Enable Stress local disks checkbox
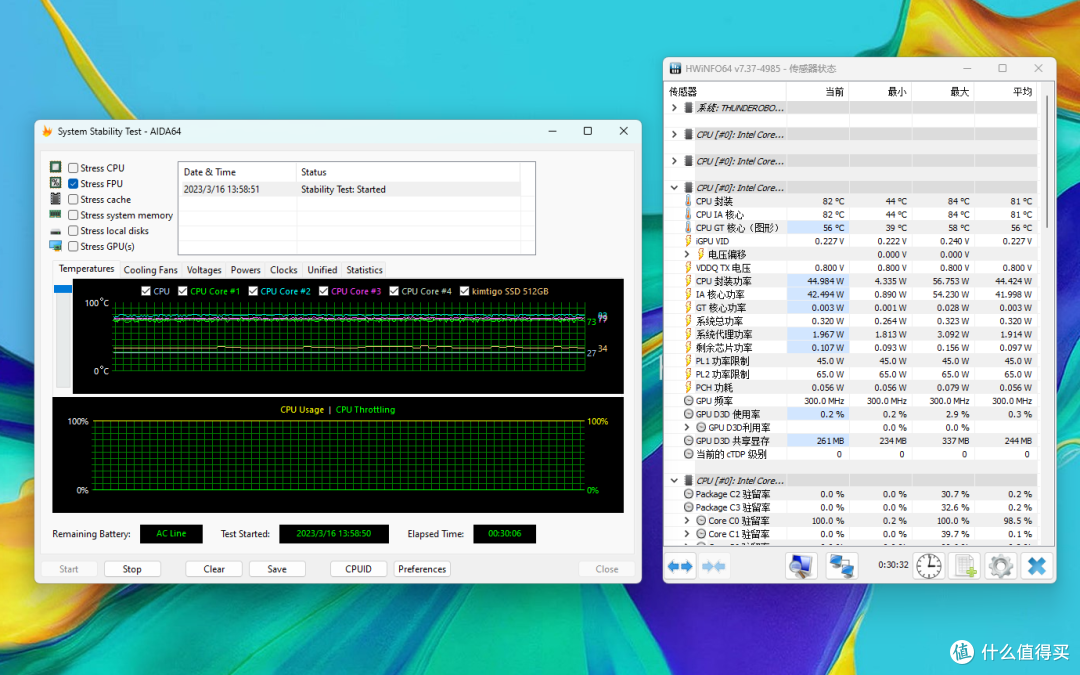Viewport: 1080px width, 675px height. [73, 231]
